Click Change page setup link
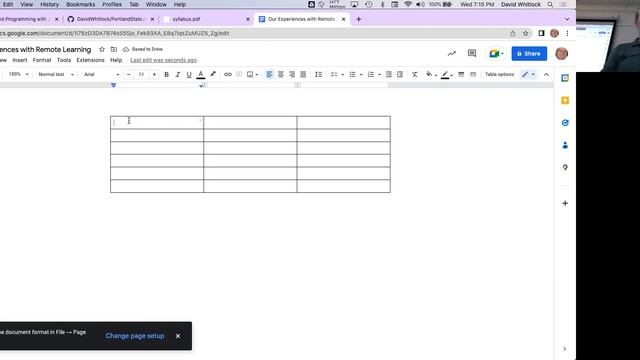This screenshot has height=360, width=640. pyautogui.click(x=135, y=336)
